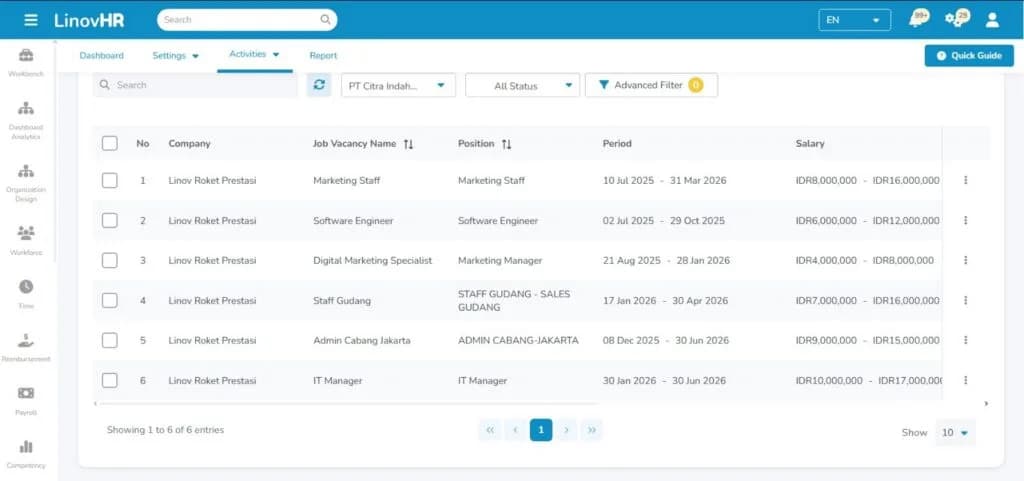This screenshot has width=1024, height=481.
Task: Click the "Digital Marketing Specialist" vacancy name
Action: pos(372,260)
